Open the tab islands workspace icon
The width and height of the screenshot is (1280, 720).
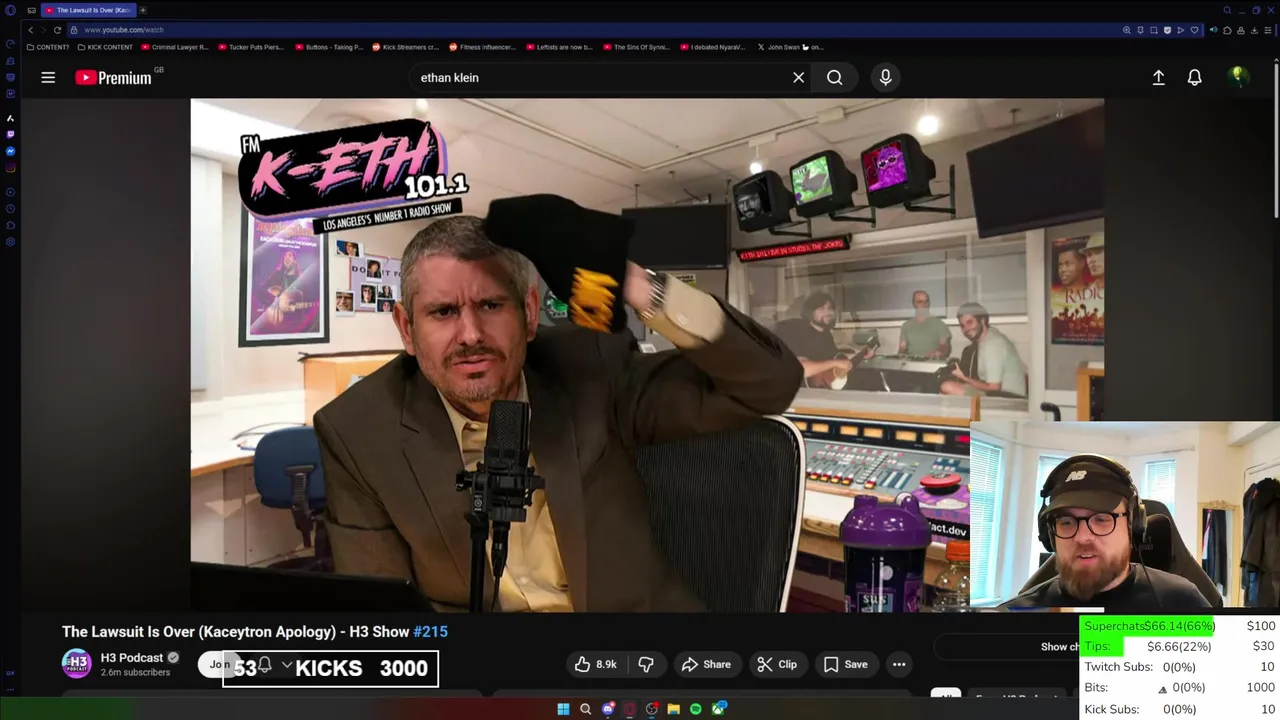click(x=32, y=10)
